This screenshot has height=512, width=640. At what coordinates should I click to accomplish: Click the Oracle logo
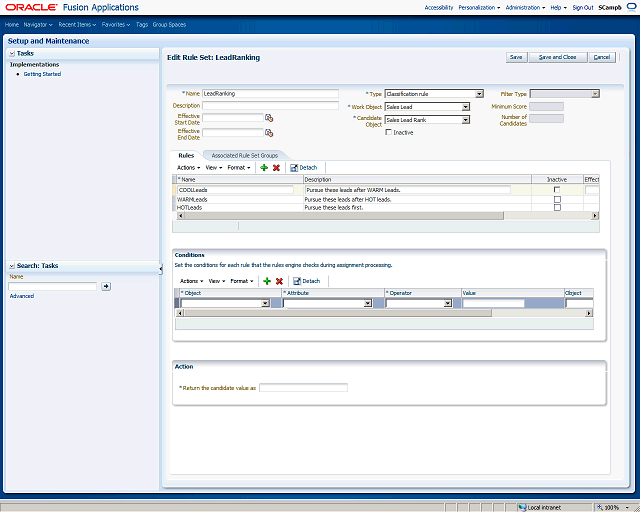31,7
